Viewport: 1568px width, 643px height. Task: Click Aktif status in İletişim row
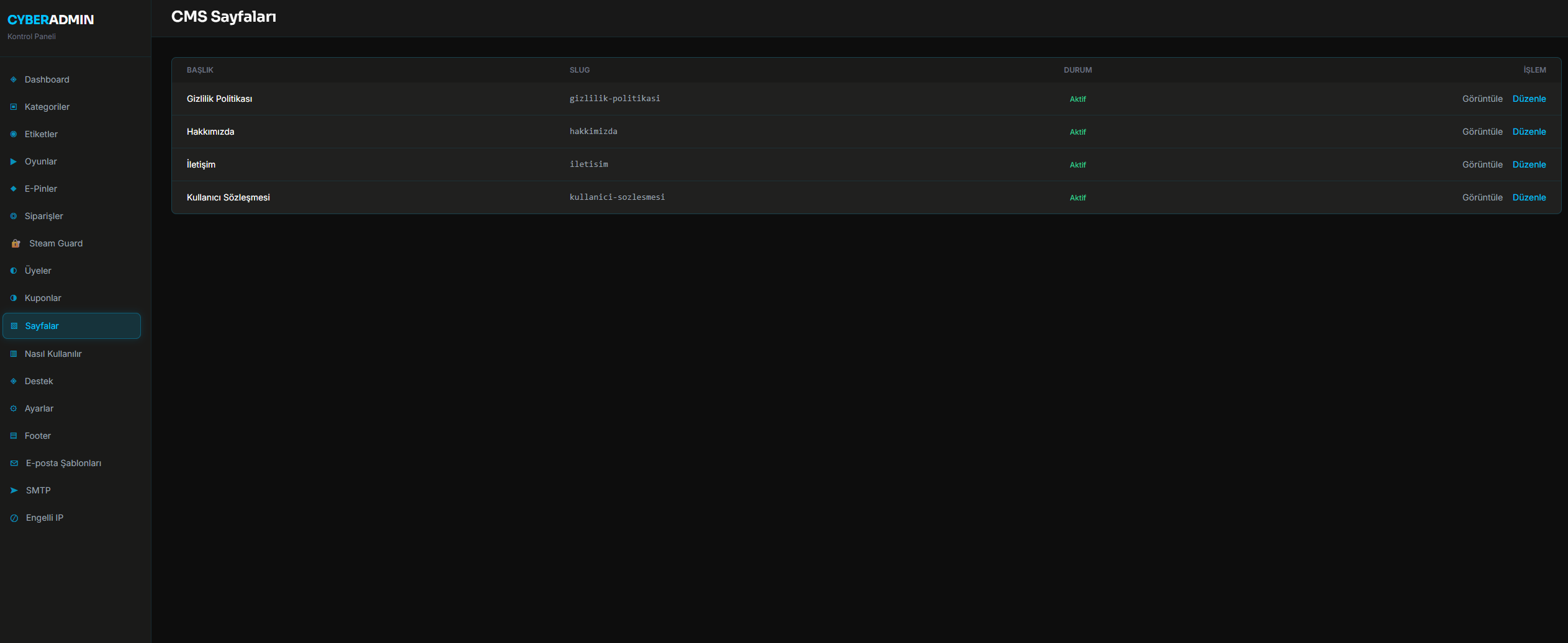(1078, 165)
